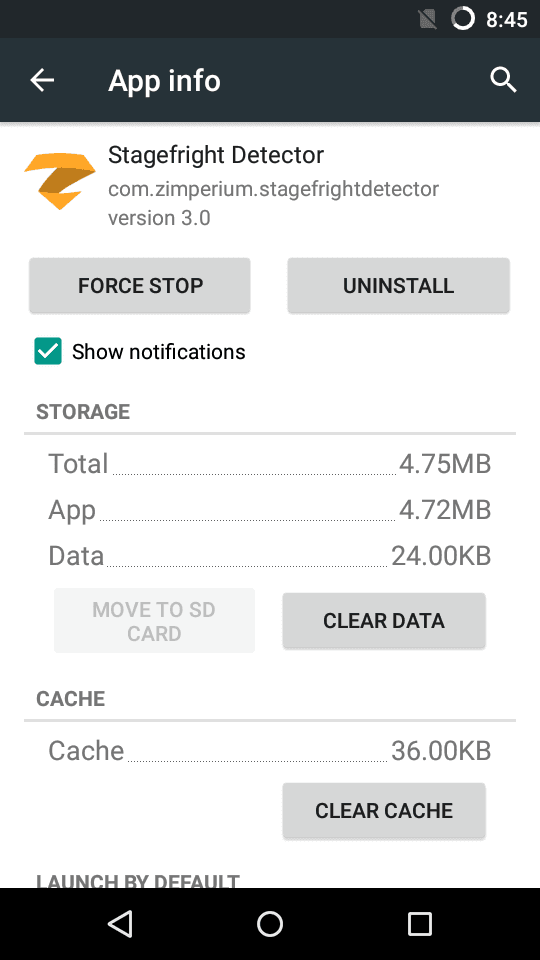540x960 pixels.
Task: Tap the Stagefright Detector app icon
Action: click(x=60, y=181)
